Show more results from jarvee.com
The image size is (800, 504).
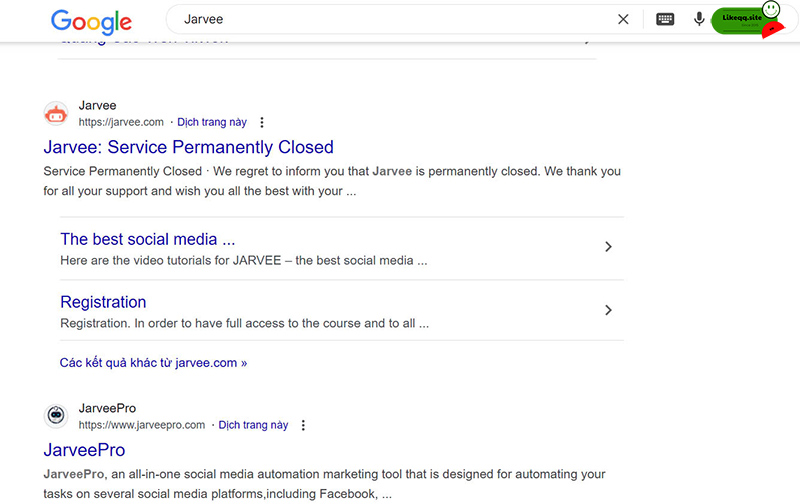(153, 363)
